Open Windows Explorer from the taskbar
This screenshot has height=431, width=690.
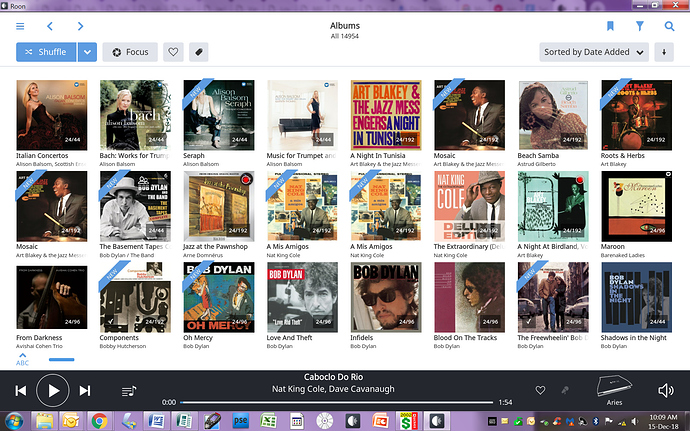click(44, 421)
